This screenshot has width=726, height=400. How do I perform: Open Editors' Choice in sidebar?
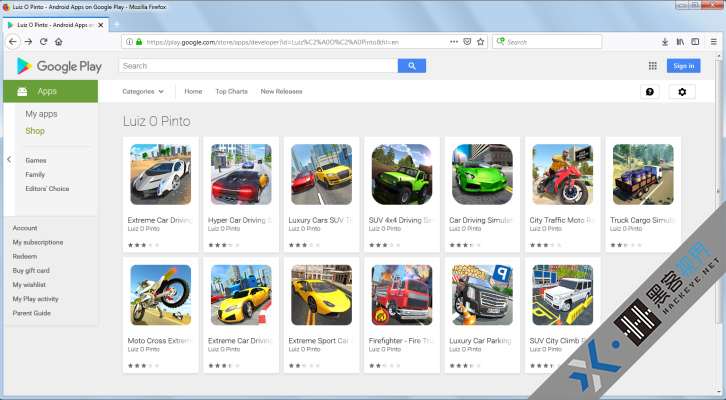tap(47, 188)
